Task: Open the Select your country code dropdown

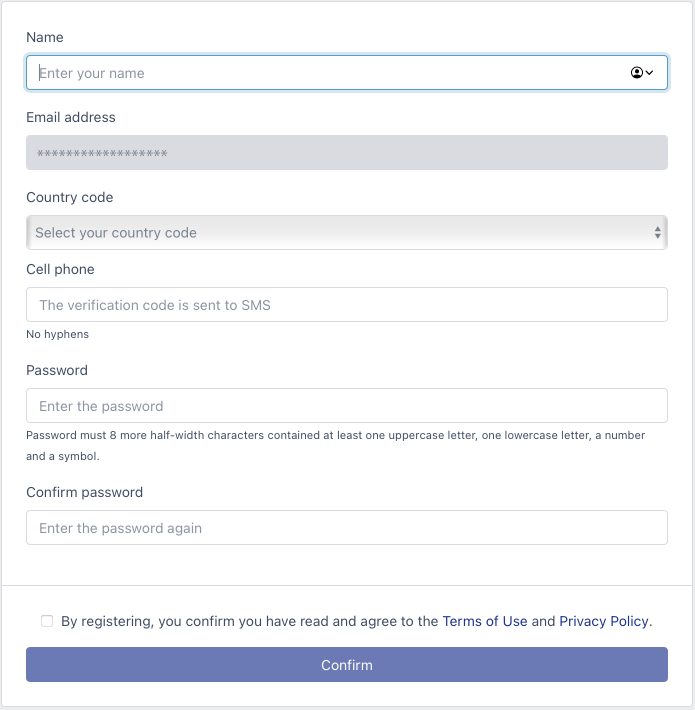Action: 347,232
